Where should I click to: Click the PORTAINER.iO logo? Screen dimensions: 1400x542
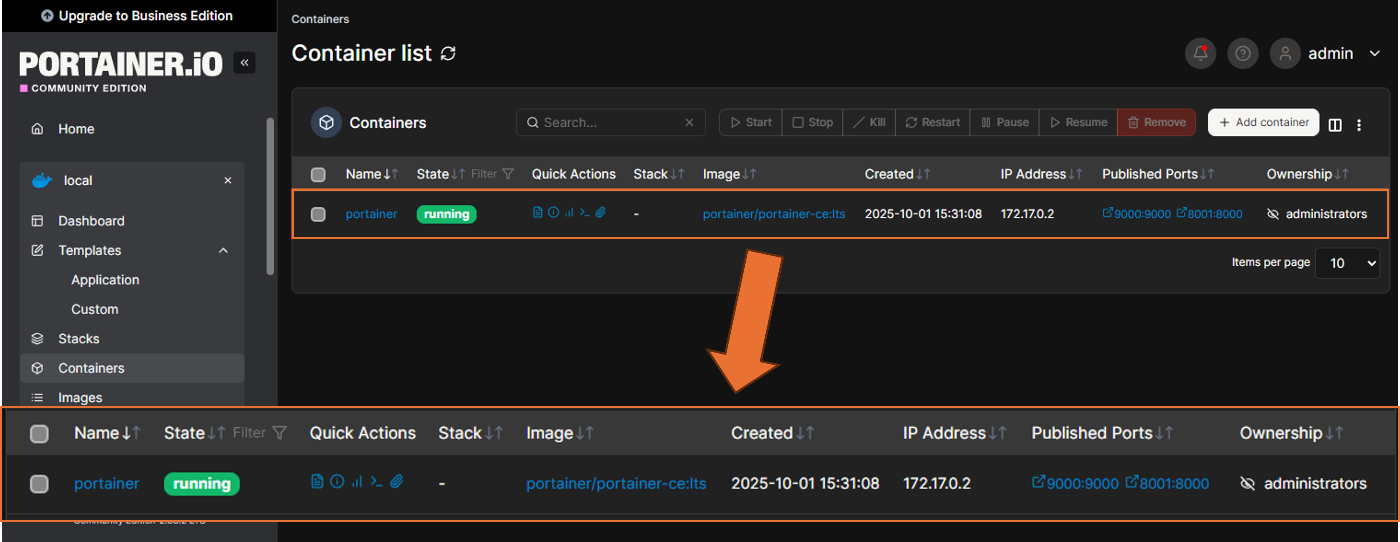121,64
